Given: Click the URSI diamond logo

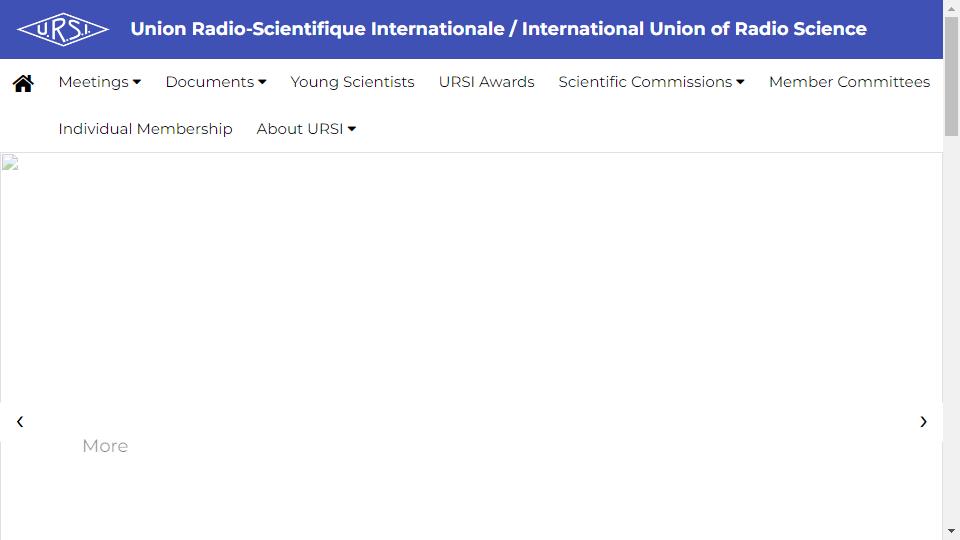Looking at the screenshot, I should pyautogui.click(x=63, y=29).
